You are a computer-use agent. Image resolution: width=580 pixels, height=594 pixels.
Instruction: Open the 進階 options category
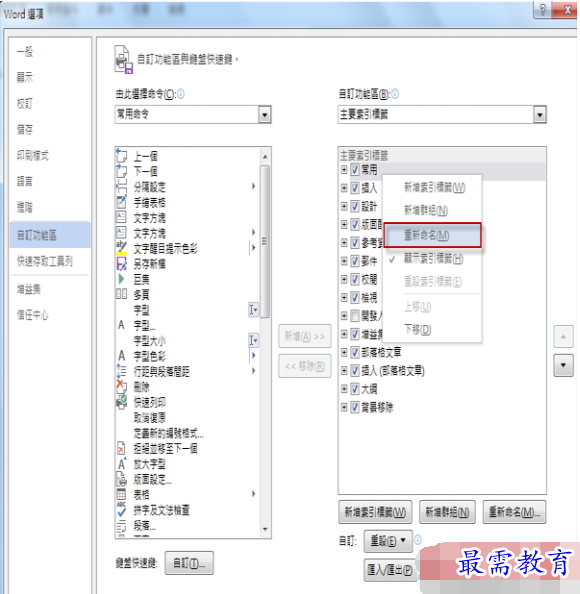50,207
